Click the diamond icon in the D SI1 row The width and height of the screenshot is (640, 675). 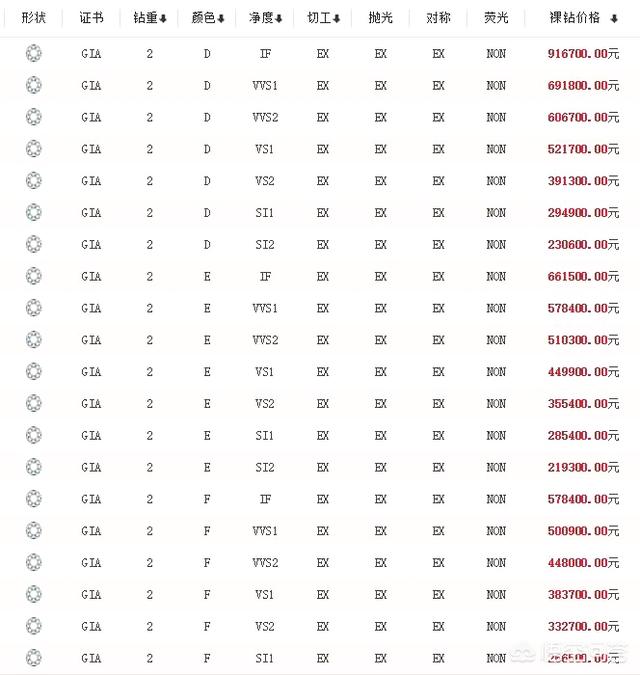(x=34, y=213)
